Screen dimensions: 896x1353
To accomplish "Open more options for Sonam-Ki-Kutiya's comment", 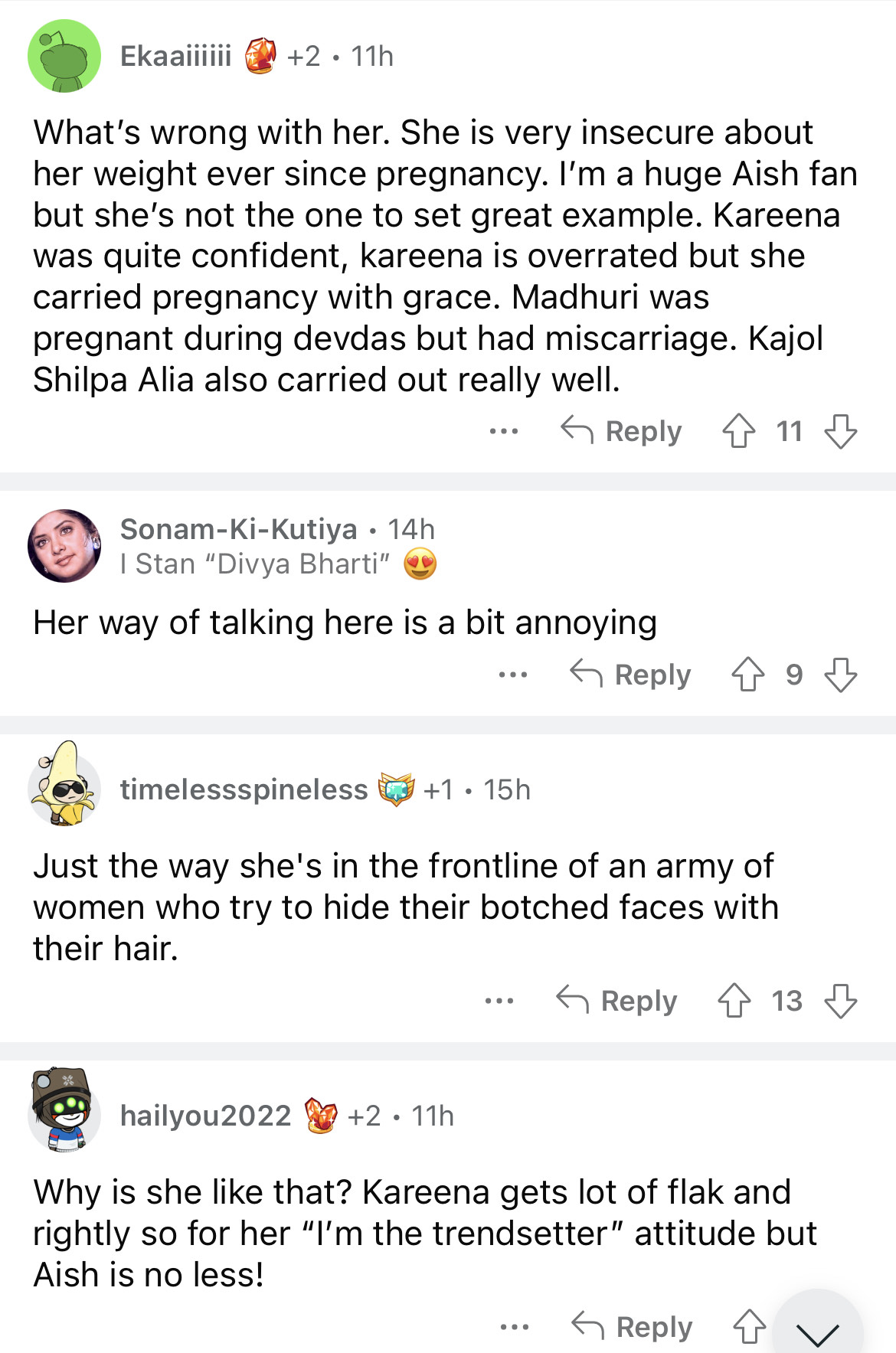I will point(512,675).
